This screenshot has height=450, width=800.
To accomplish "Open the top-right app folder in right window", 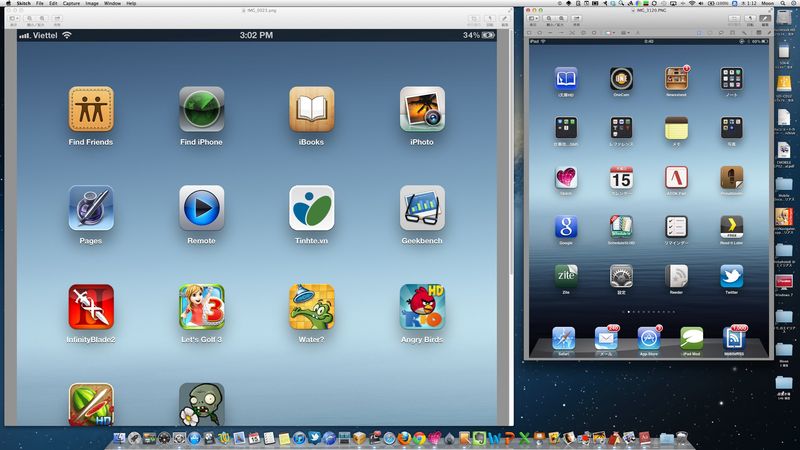I will click(731, 79).
